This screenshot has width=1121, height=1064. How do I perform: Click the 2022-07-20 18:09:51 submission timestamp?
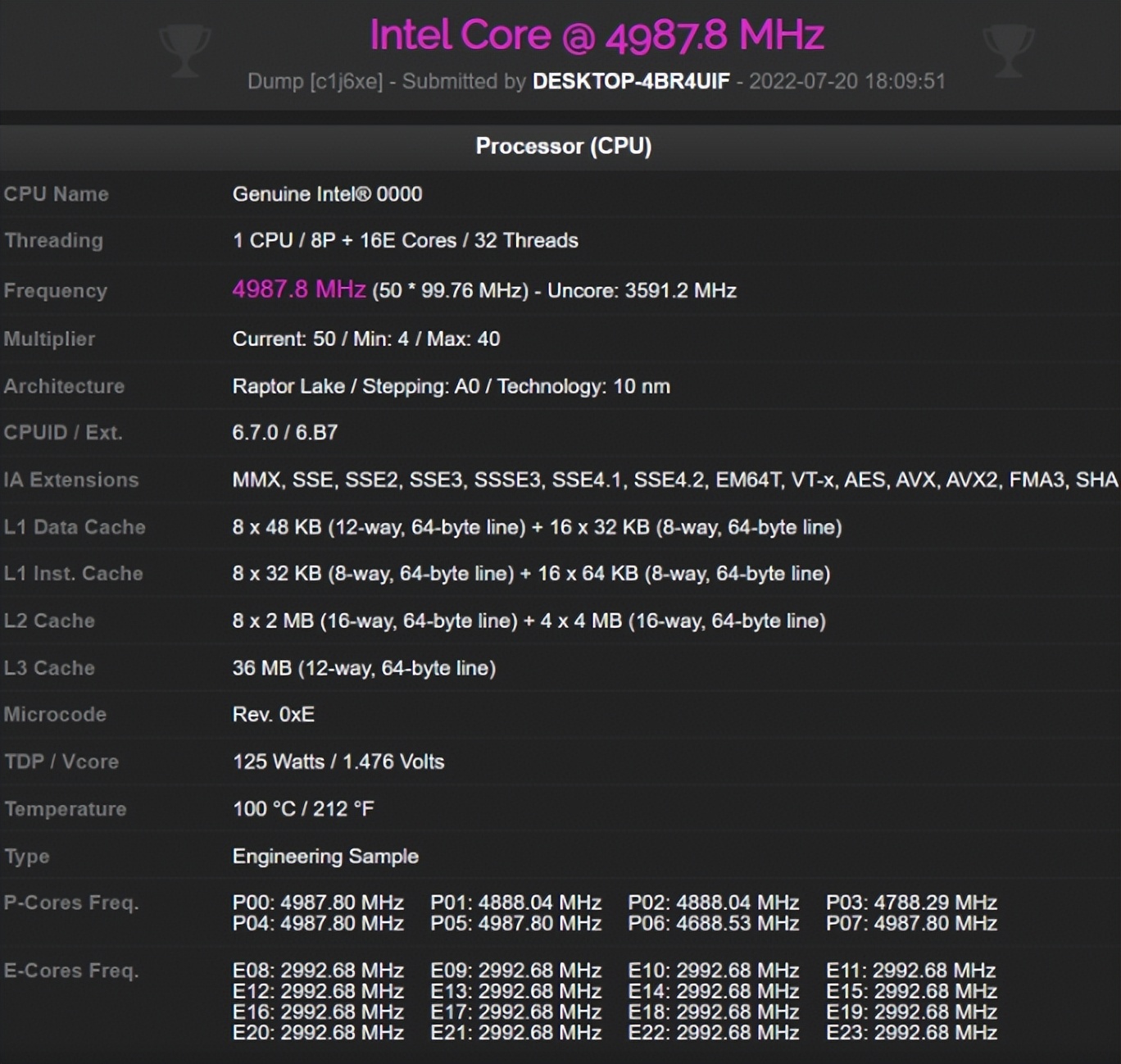coord(846,81)
